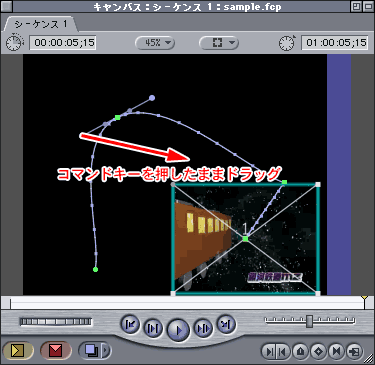The image size is (375, 365).
Task: Open the view mode popup menu
Action: (219, 43)
